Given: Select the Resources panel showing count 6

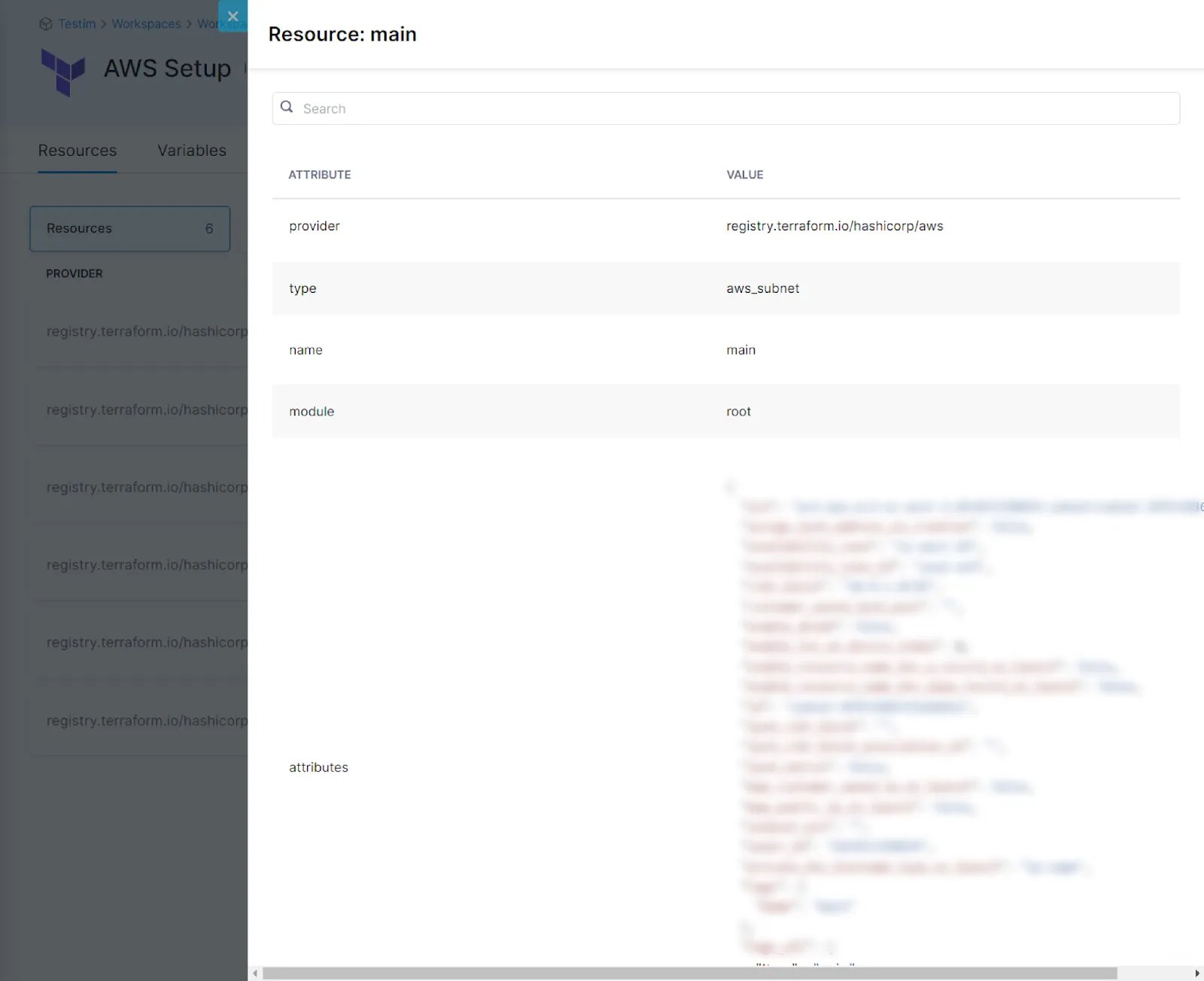Looking at the screenshot, I should [x=129, y=228].
